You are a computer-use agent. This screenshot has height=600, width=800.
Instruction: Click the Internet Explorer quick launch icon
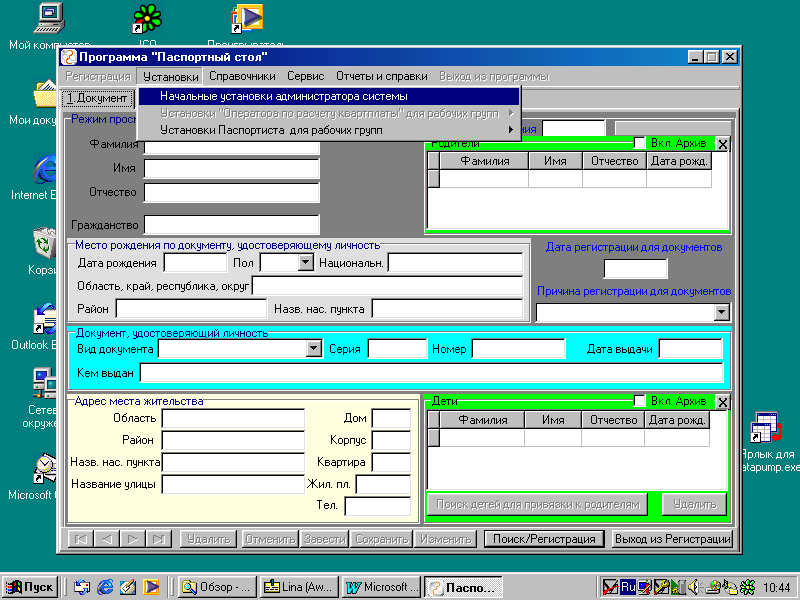[105, 587]
